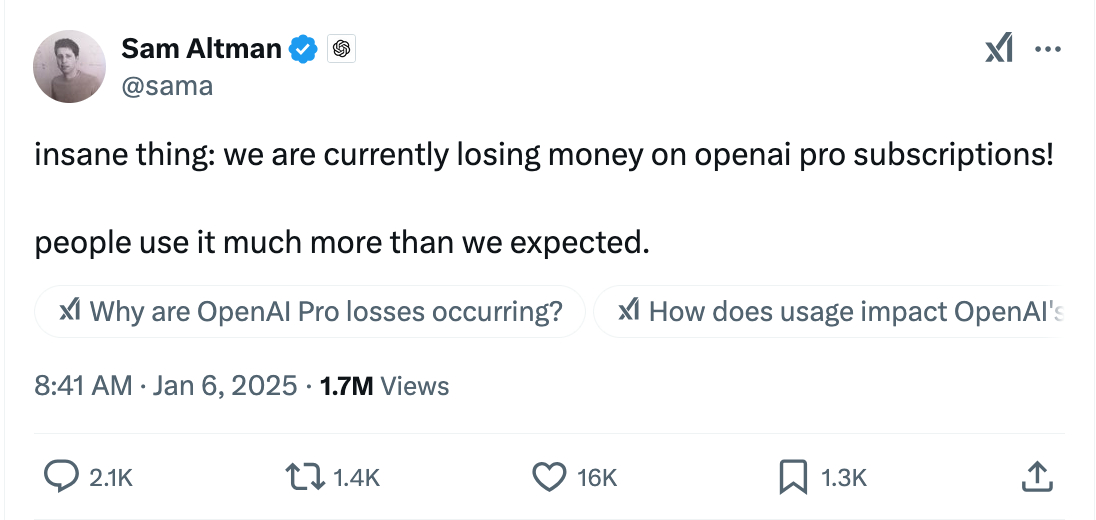The width and height of the screenshot is (1096, 520).
Task: Click the 1.4K reposts count
Action: [x=357, y=479]
